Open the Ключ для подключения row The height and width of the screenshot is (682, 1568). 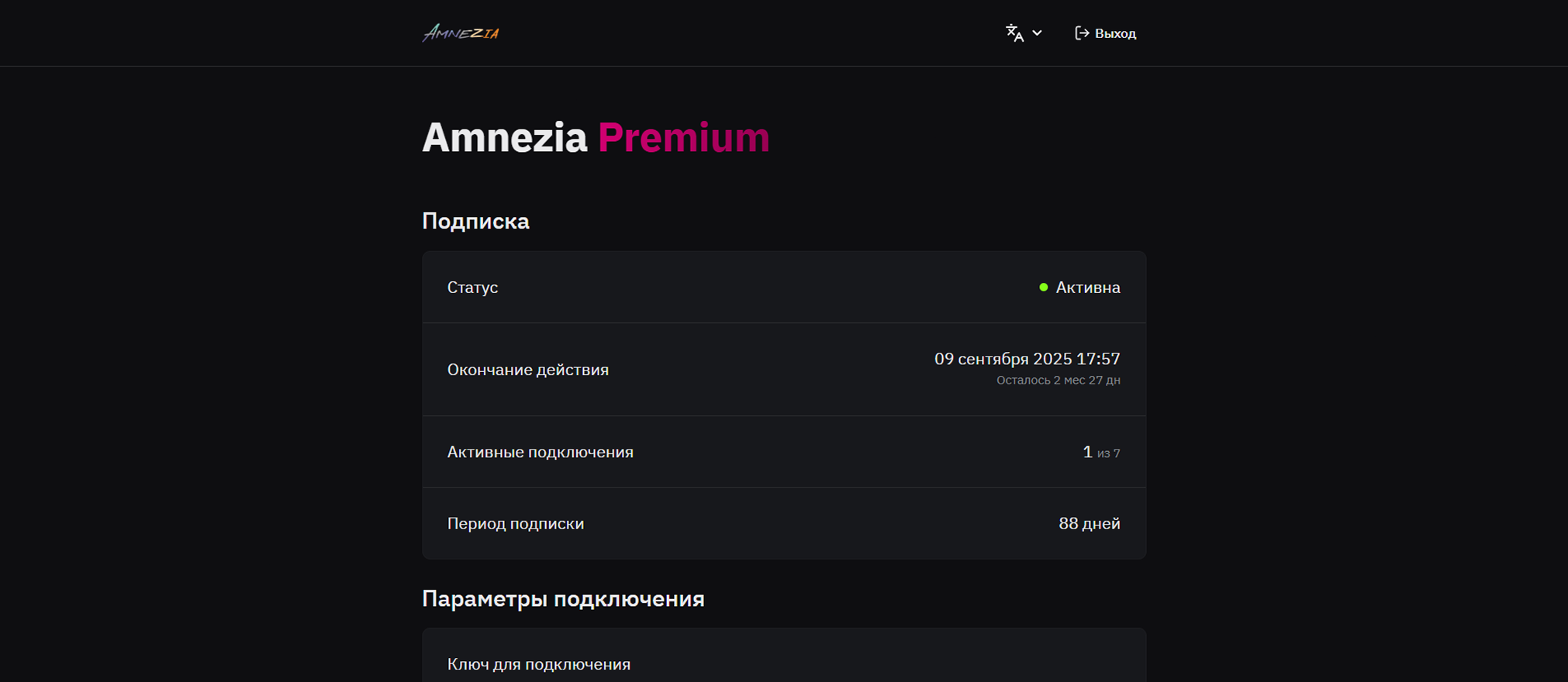(538, 664)
